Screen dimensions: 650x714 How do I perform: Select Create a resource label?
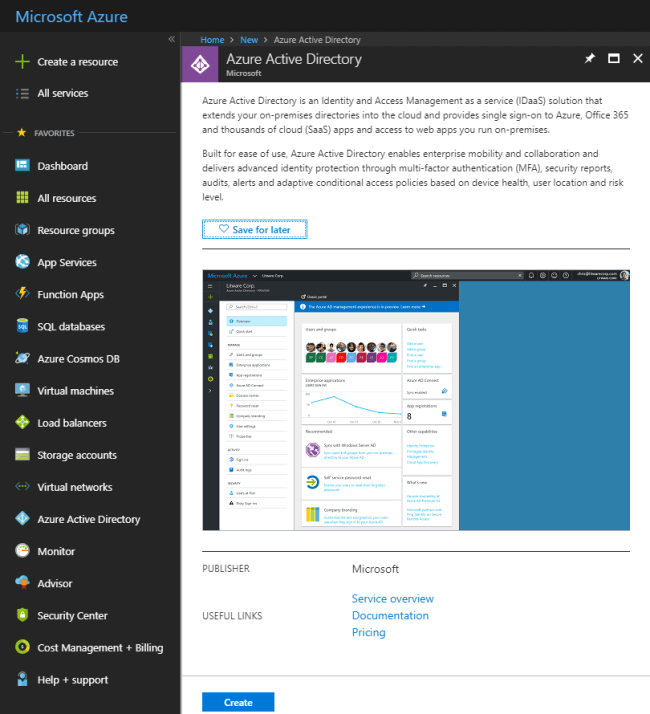pyautogui.click(x=77, y=62)
